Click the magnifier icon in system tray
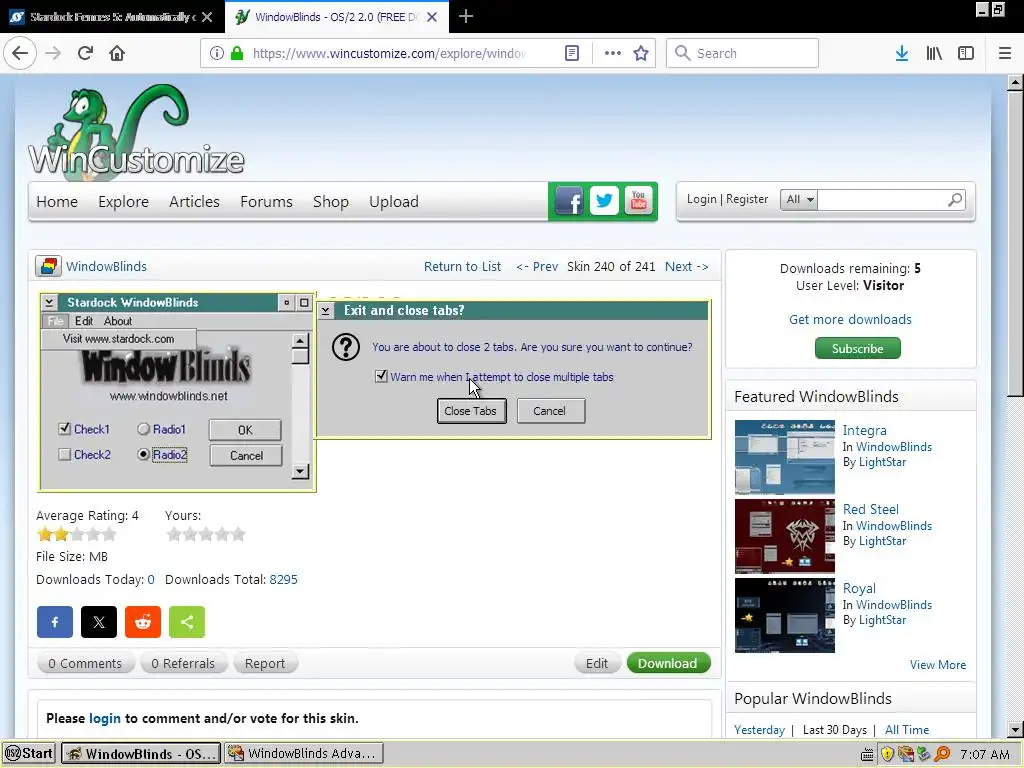 pyautogui.click(x=942, y=754)
